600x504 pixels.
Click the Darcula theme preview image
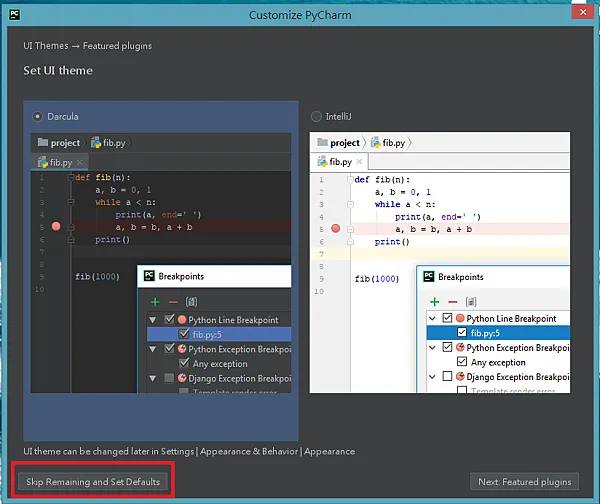[161, 263]
